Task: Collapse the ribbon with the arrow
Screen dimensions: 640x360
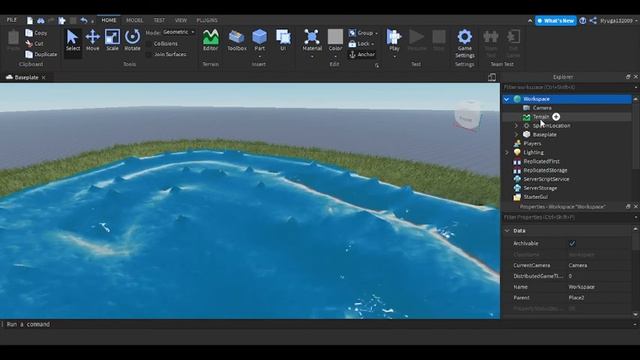Action: 530,20
